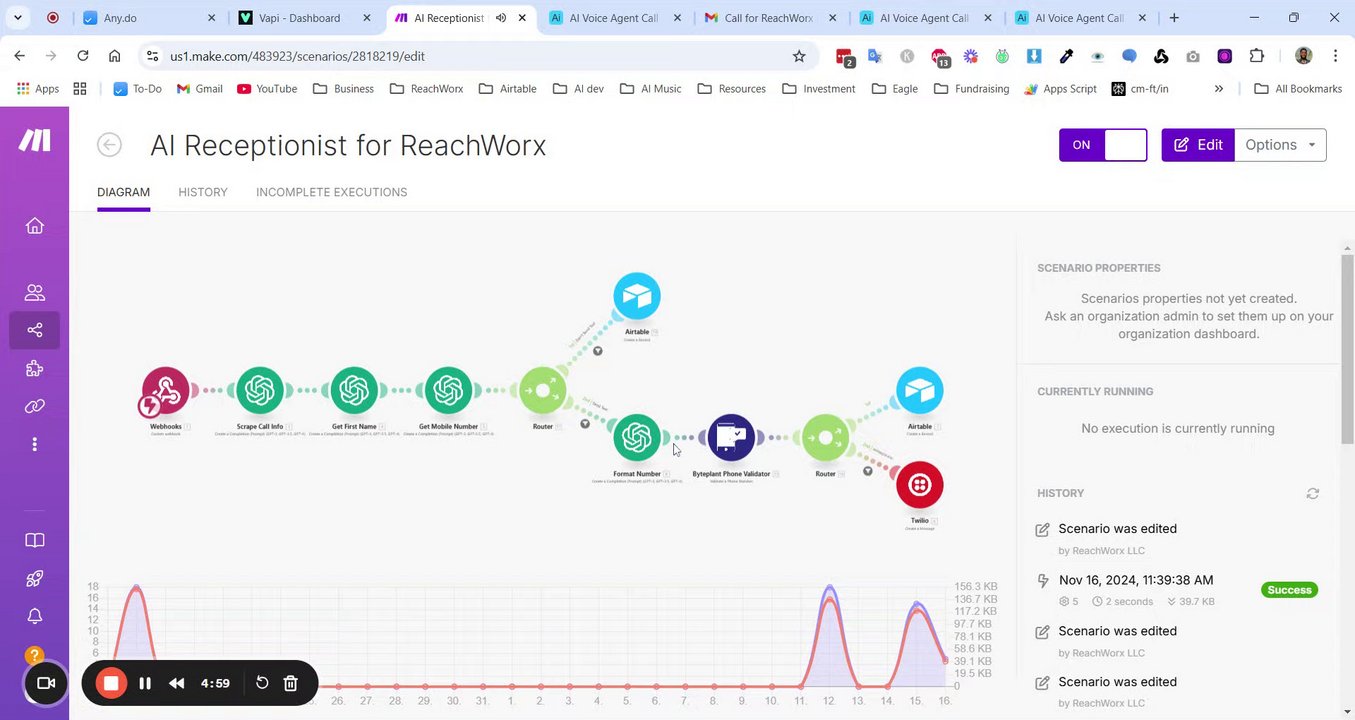Open the Chrome Extensions puzzle icon
This screenshot has height=720, width=1355.
pyautogui.click(x=1257, y=57)
